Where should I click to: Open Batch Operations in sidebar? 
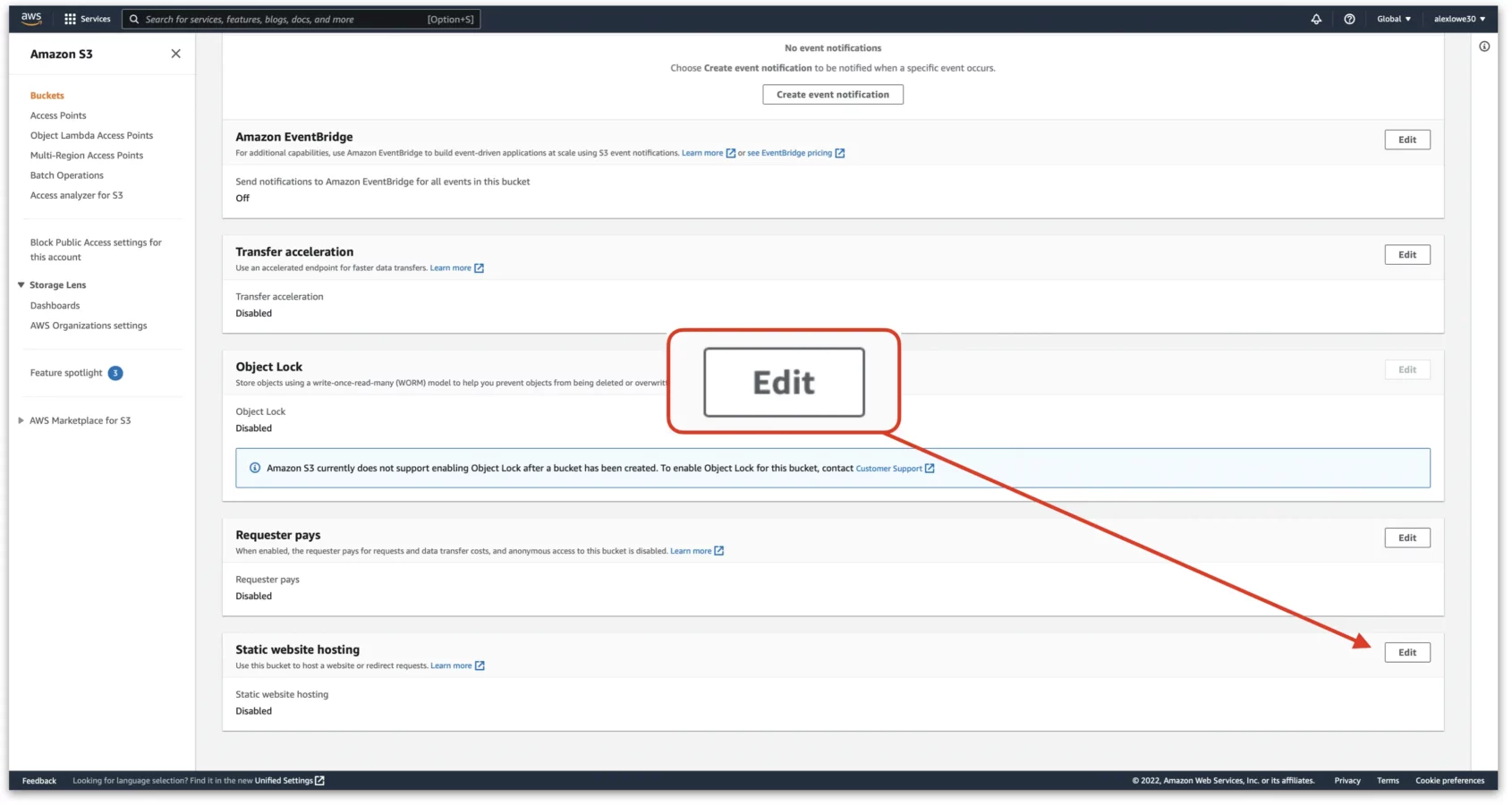67,175
